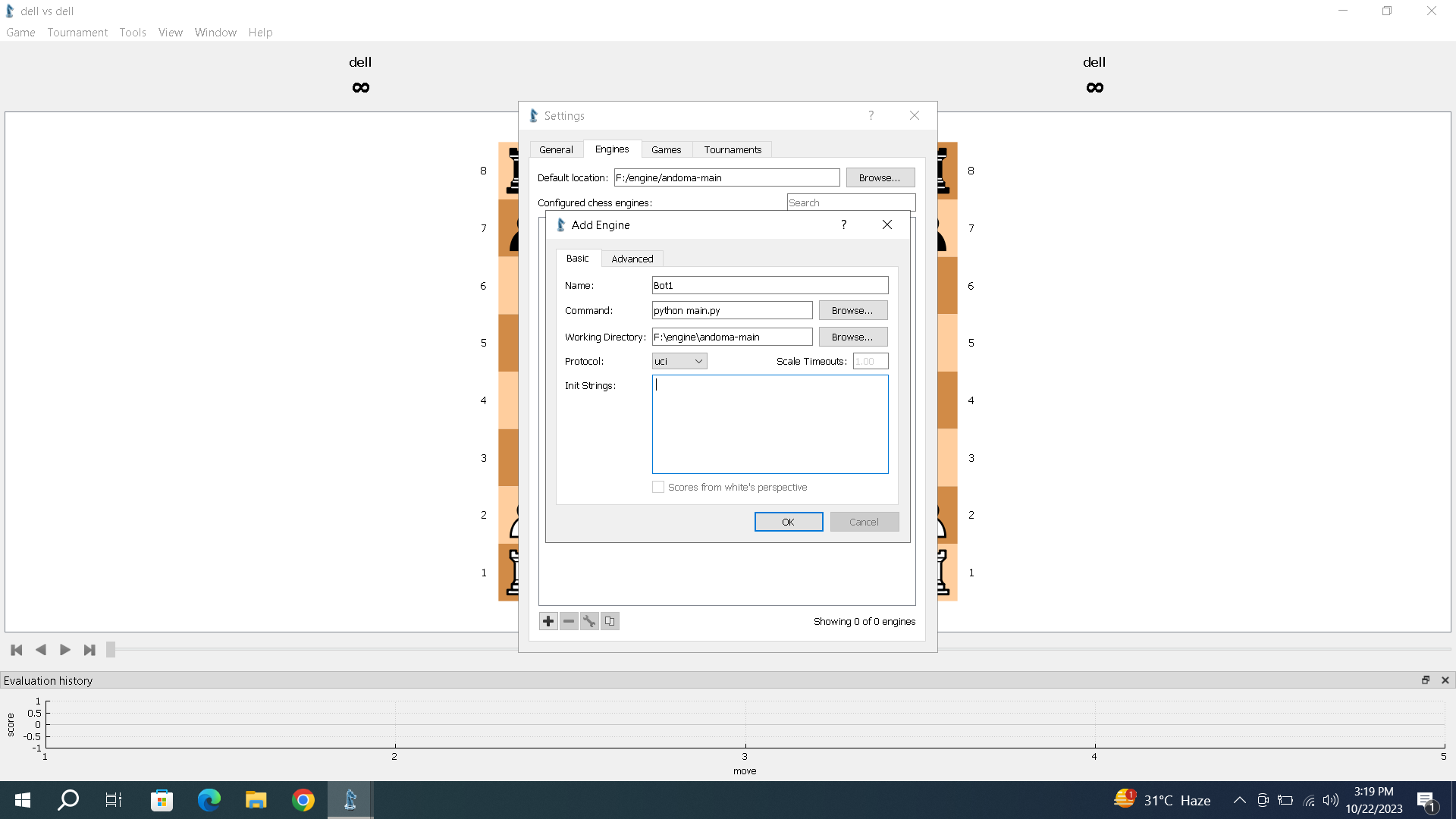
Task: Expand the system tray hidden icons
Action: 1239,800
